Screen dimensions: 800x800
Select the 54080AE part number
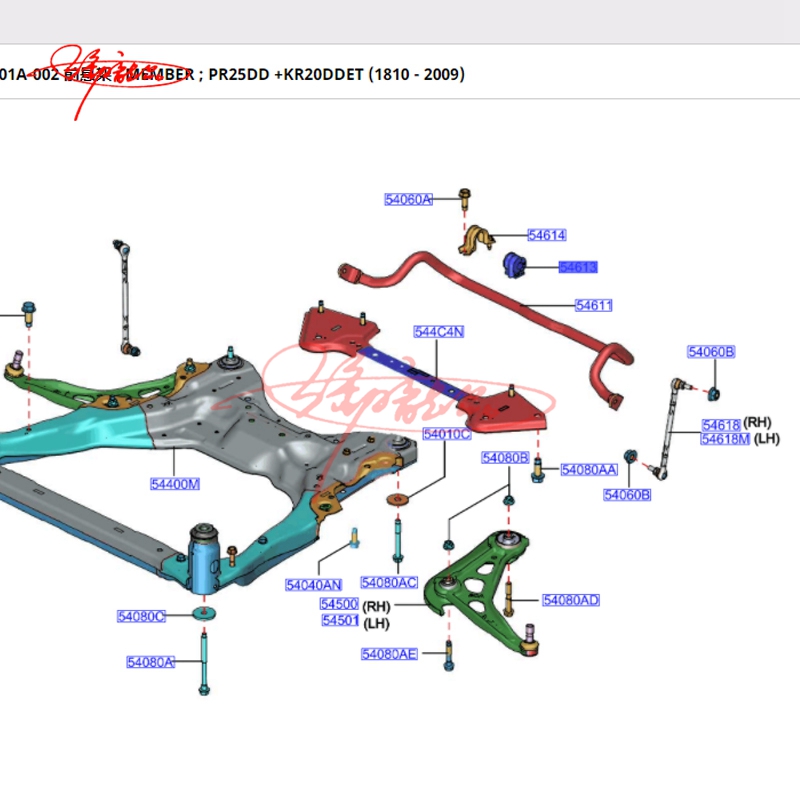click(x=389, y=654)
